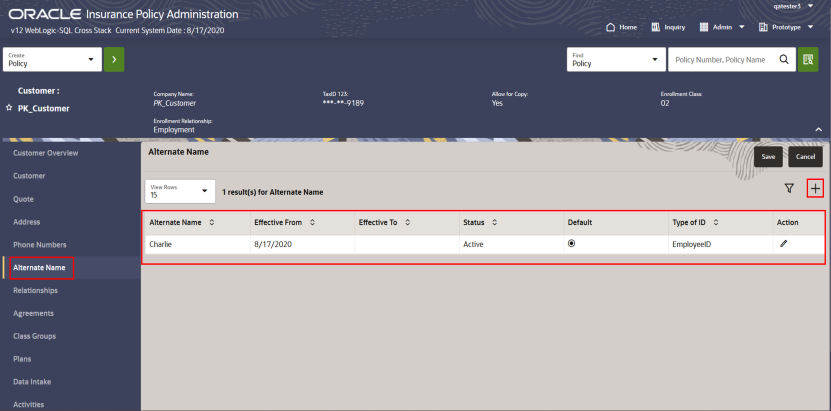Click the Prototype icon

tap(763, 27)
